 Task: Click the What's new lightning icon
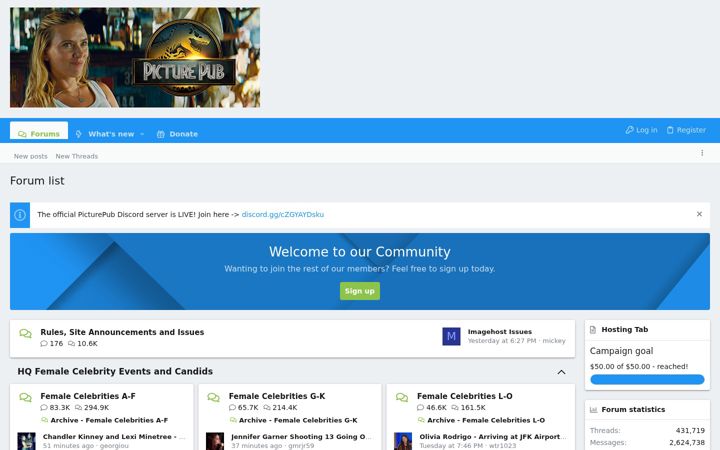(x=79, y=134)
